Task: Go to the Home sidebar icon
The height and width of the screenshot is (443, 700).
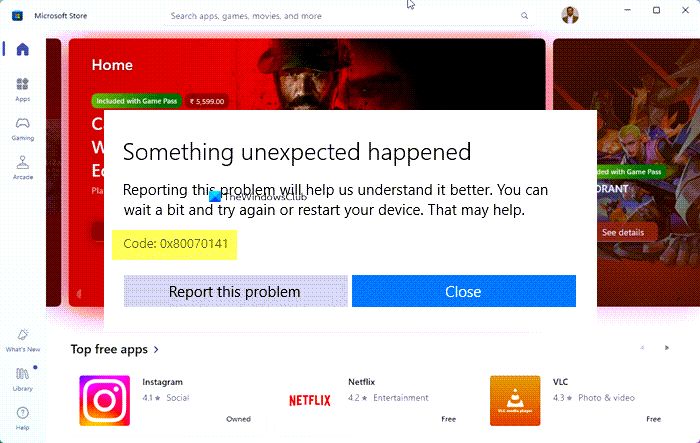Action: click(22, 50)
